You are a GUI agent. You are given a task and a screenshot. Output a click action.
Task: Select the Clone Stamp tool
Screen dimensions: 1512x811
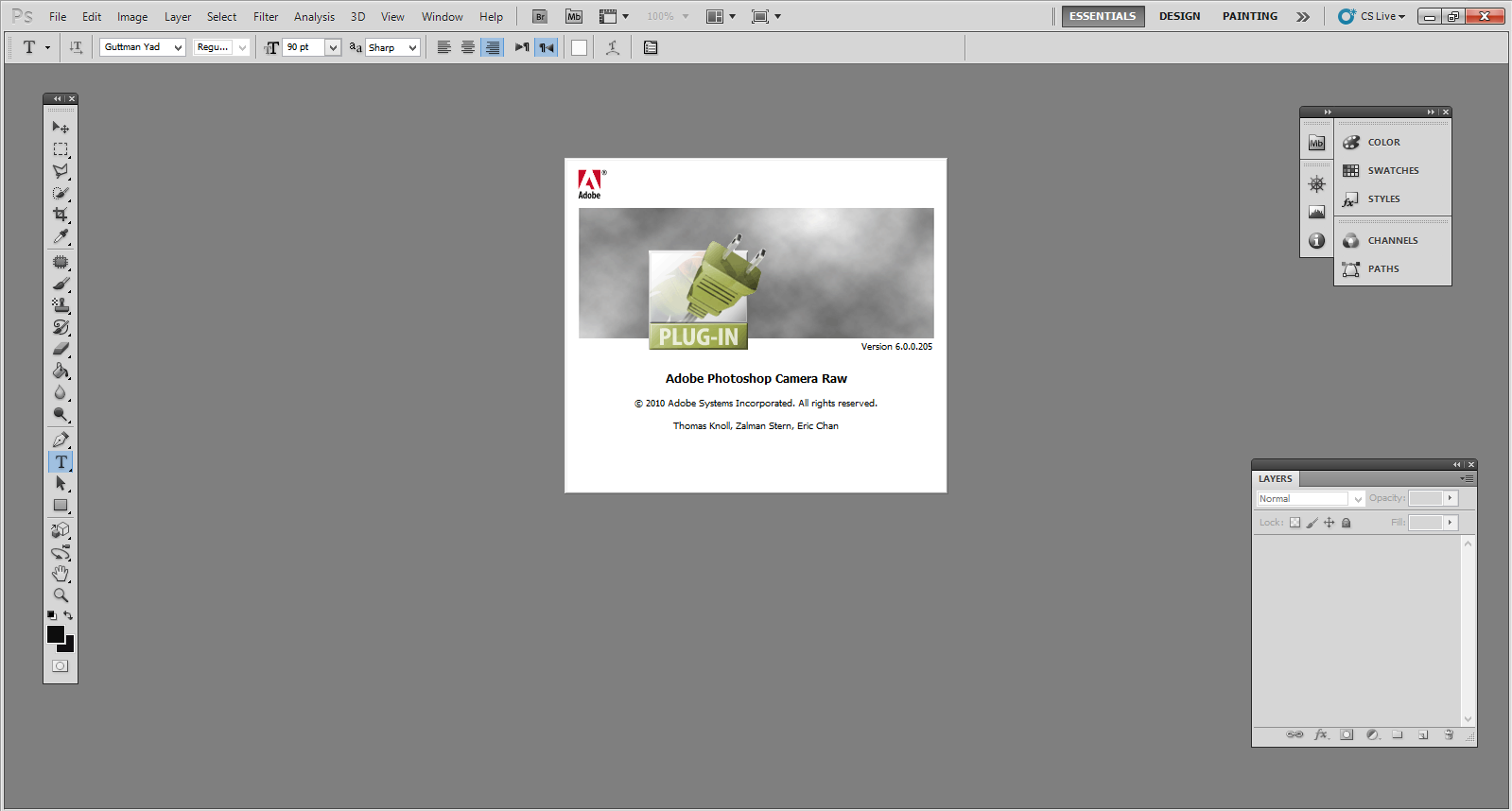61,305
